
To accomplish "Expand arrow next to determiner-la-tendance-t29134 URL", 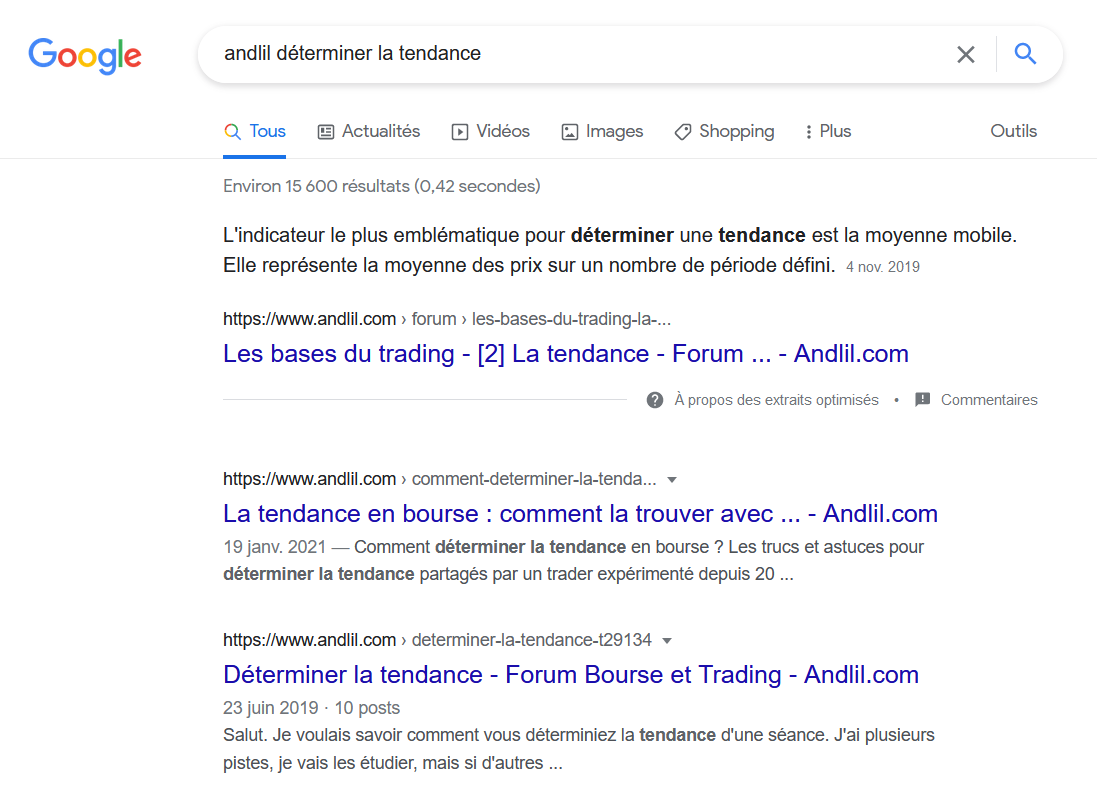I will tap(667, 640).
